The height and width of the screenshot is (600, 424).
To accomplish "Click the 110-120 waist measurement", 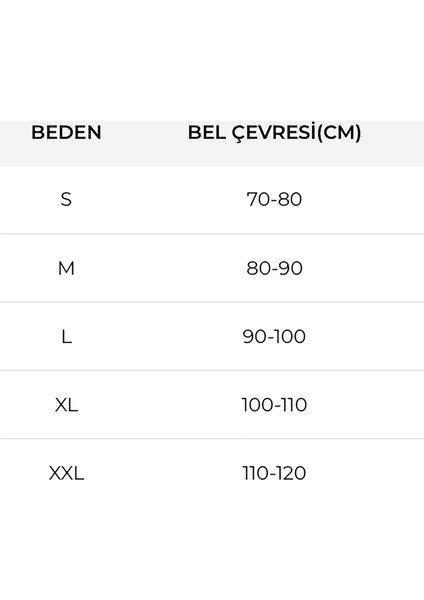I will [274, 473].
